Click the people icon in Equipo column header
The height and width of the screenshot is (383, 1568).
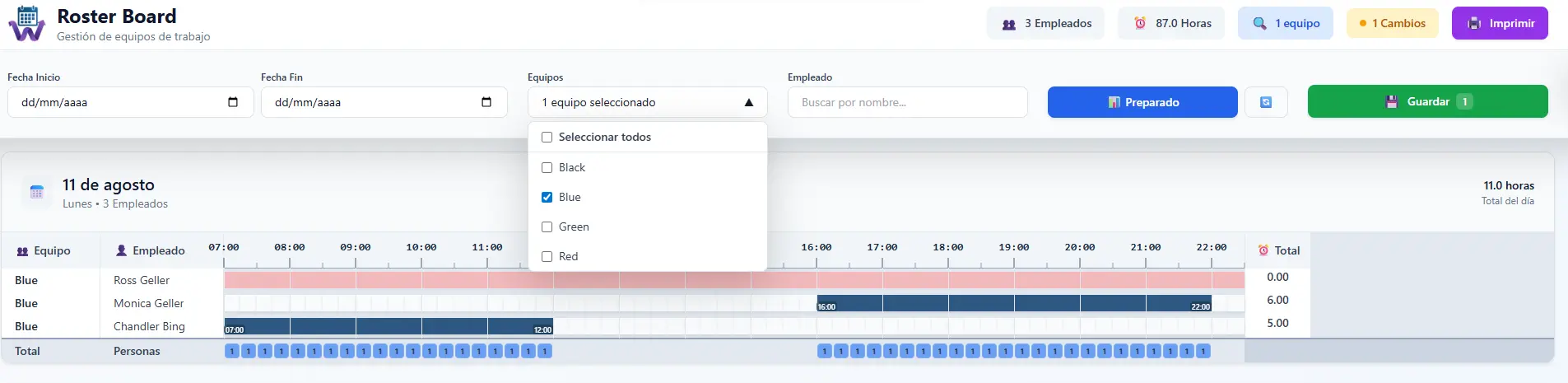click(x=22, y=251)
